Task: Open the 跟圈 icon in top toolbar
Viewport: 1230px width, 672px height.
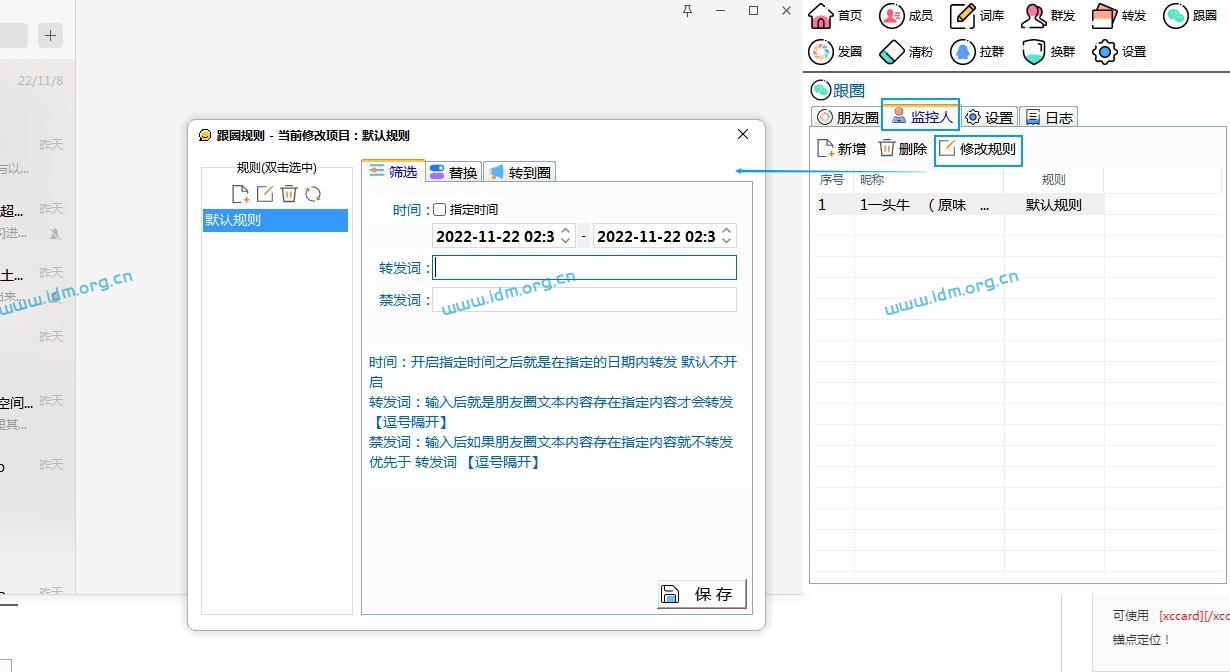Action: pos(1176,15)
